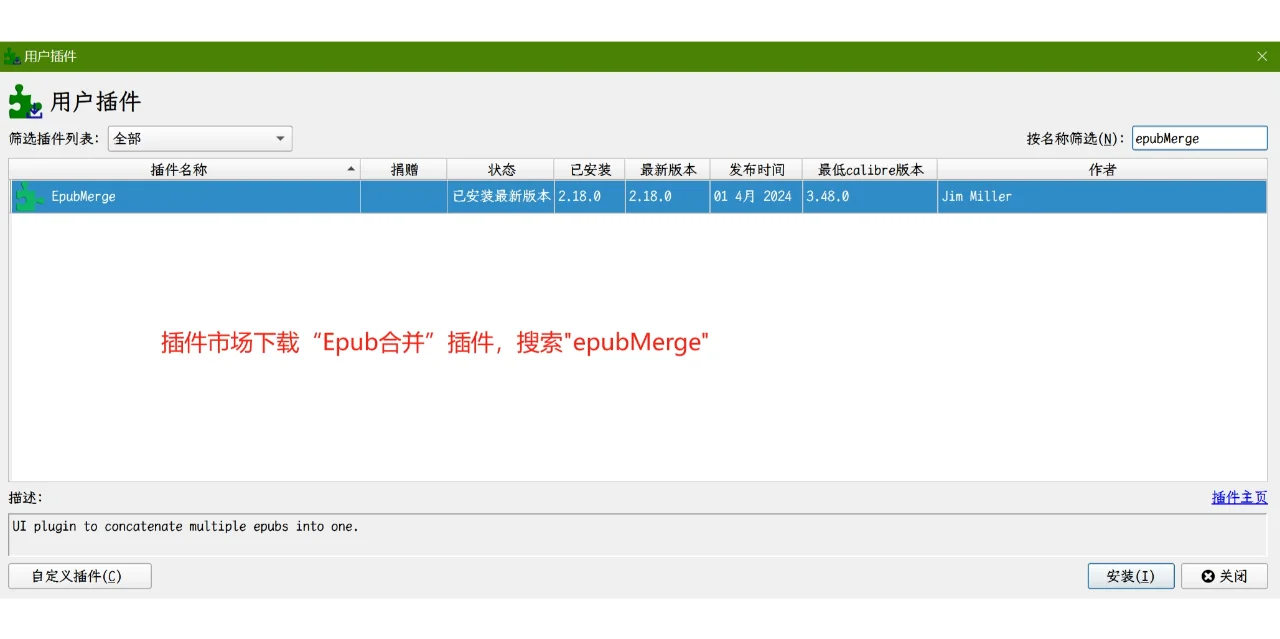
Task: Click the title bar puzzle-piece app icon
Action: (12, 56)
